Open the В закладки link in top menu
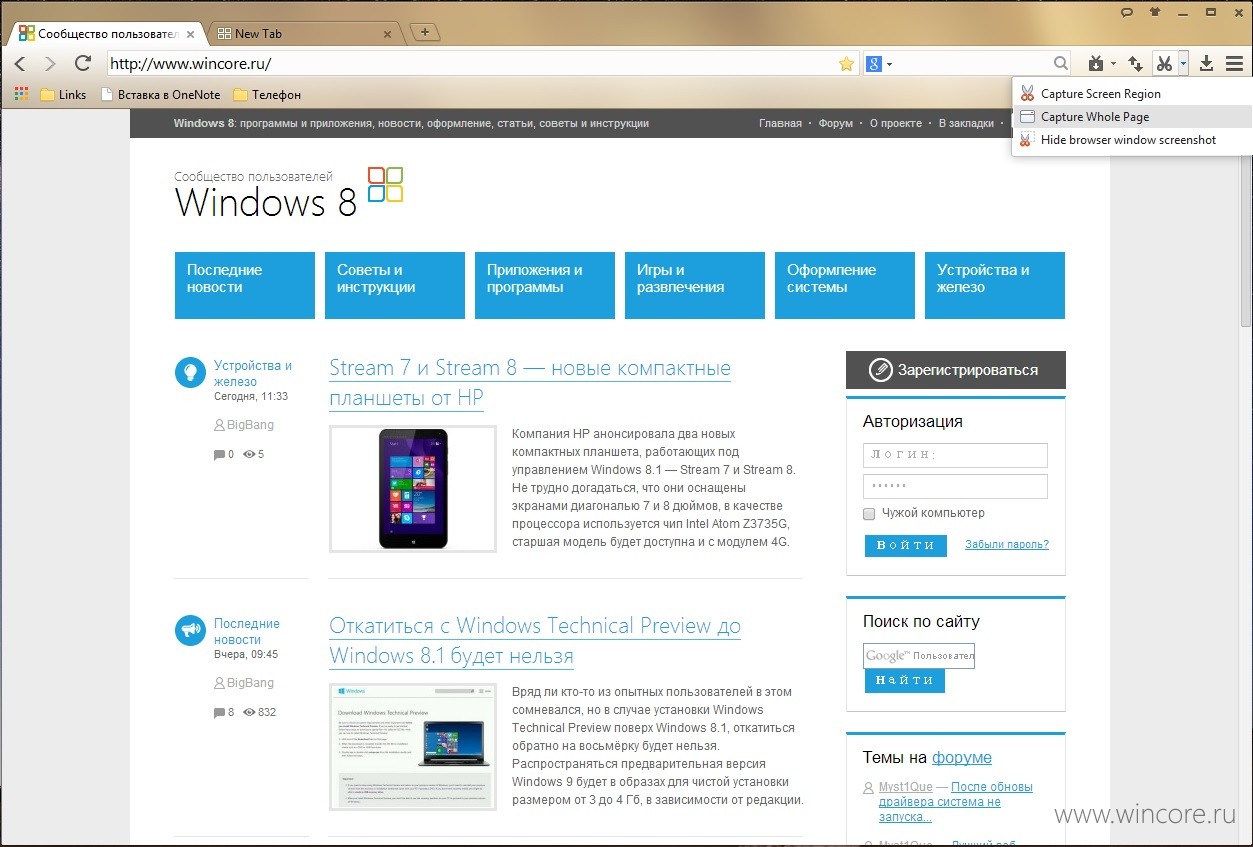This screenshot has width=1253, height=847. pos(966,124)
